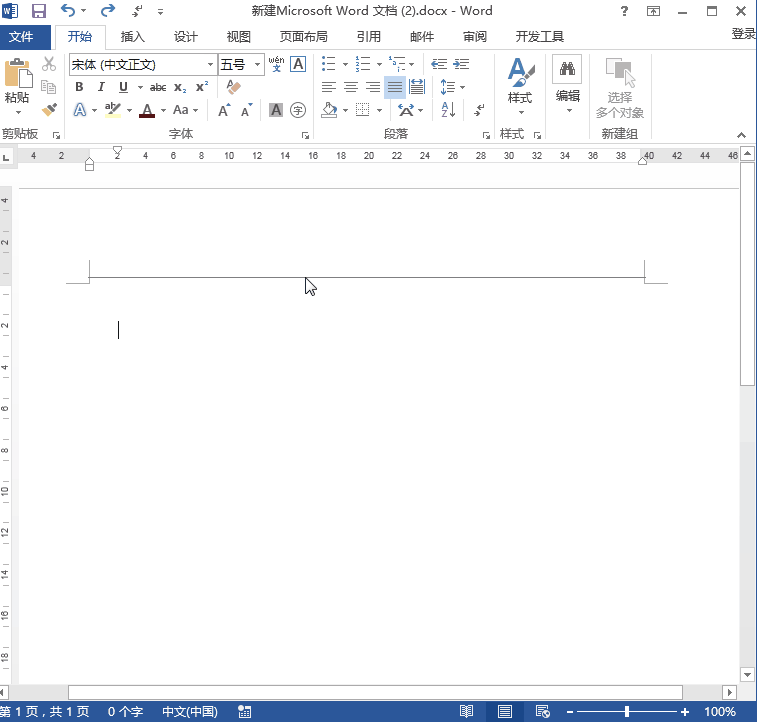The image size is (757, 722).
Task: Toggle justify alignment button
Action: pyautogui.click(x=394, y=87)
